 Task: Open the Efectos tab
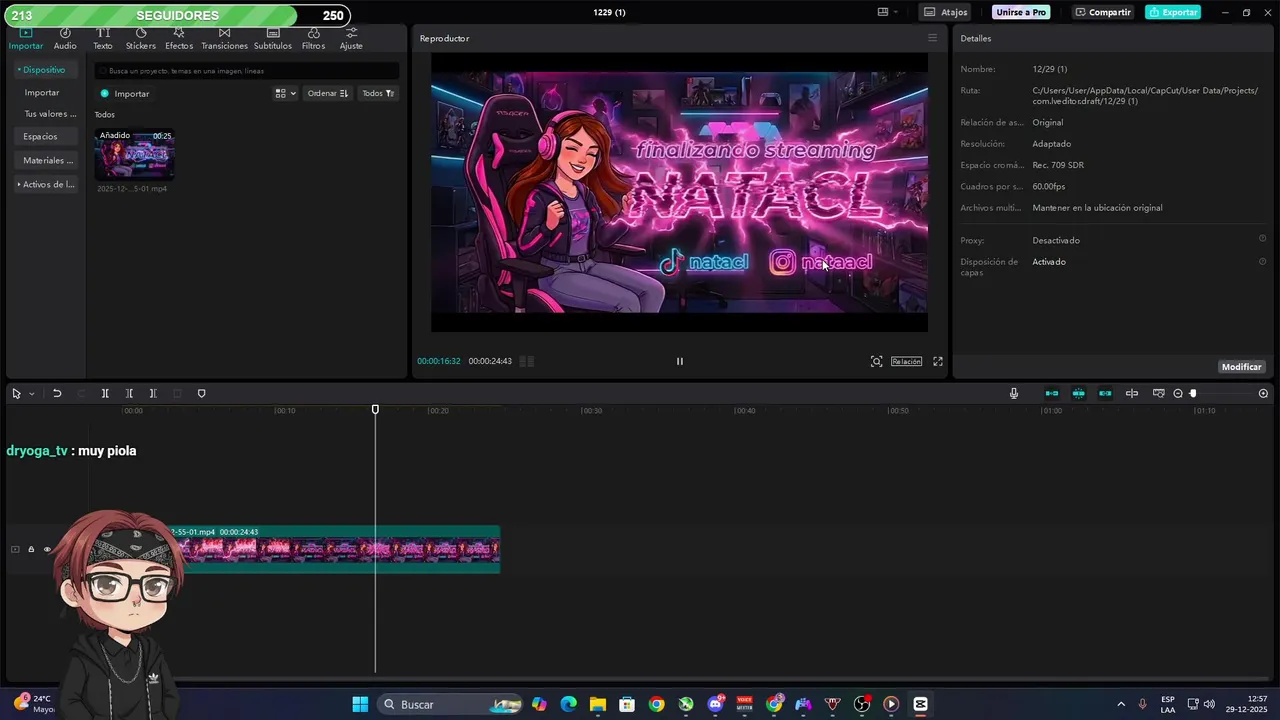[x=179, y=39]
